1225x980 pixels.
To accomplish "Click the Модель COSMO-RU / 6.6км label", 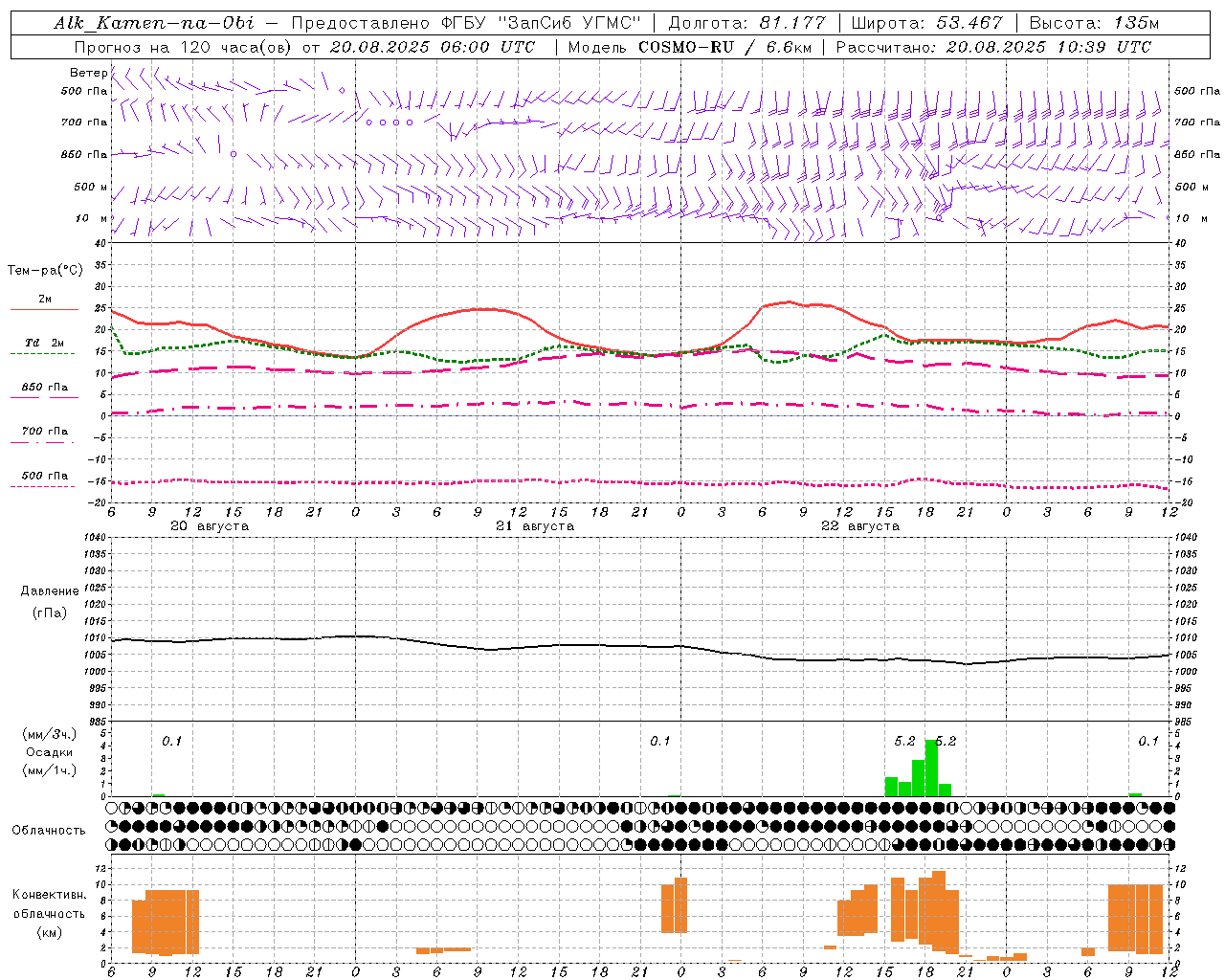I will click(689, 47).
